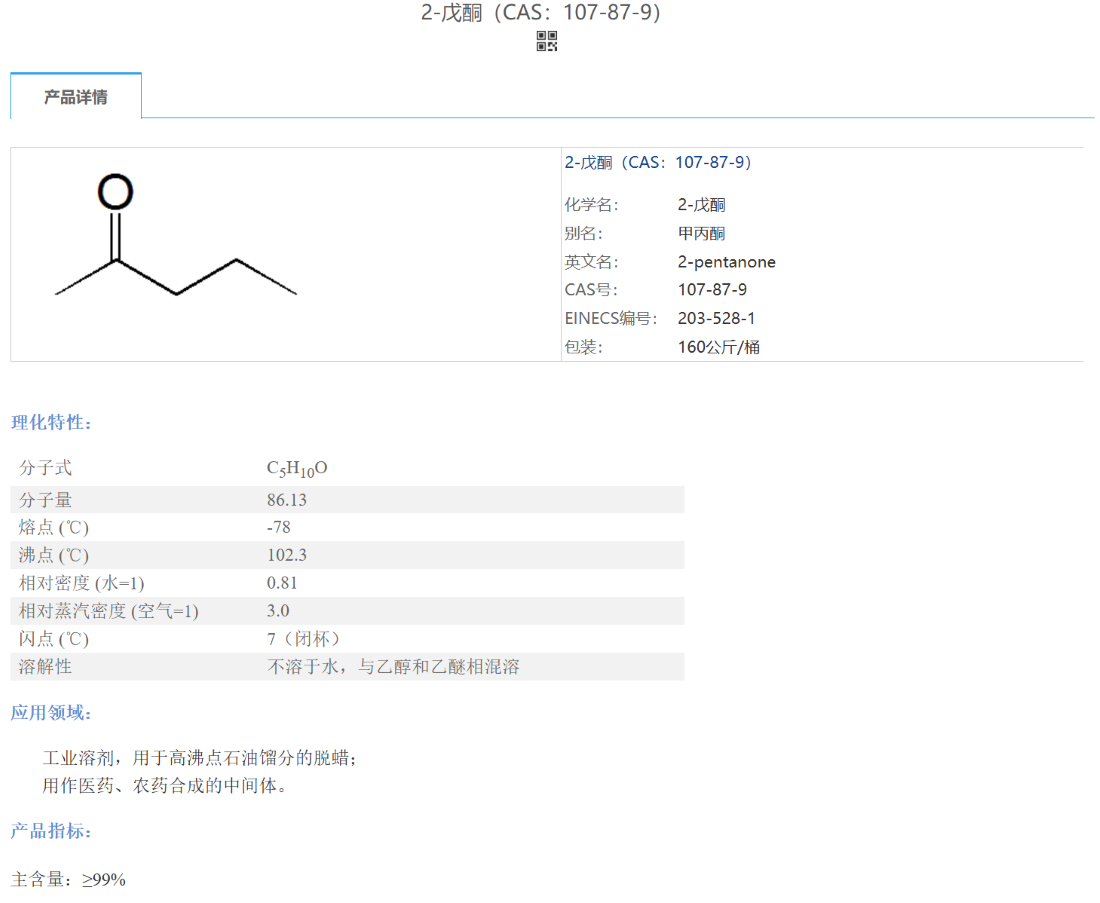Click the 理化特性 section heading

(52, 422)
